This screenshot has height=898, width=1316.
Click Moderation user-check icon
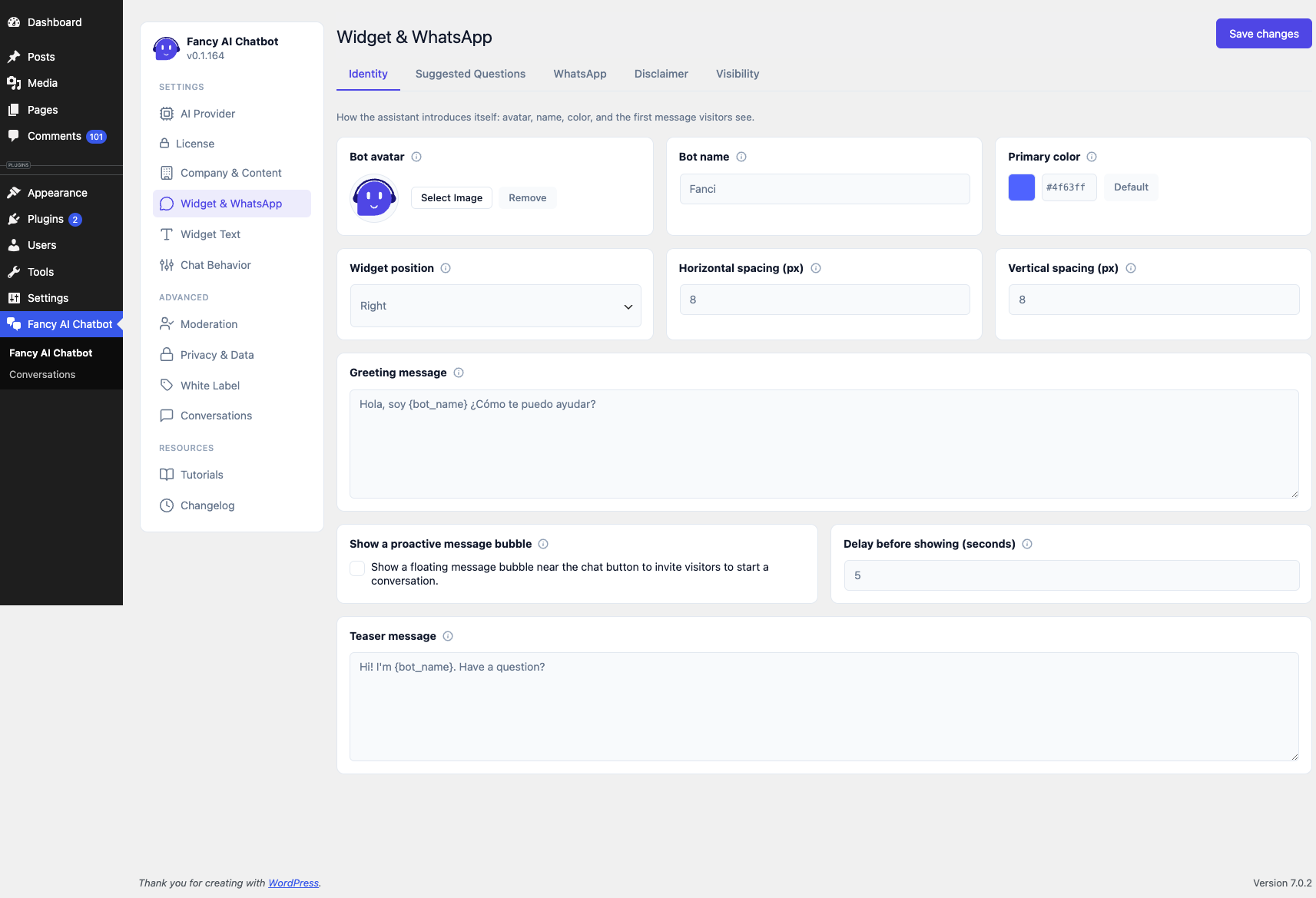[167, 324]
